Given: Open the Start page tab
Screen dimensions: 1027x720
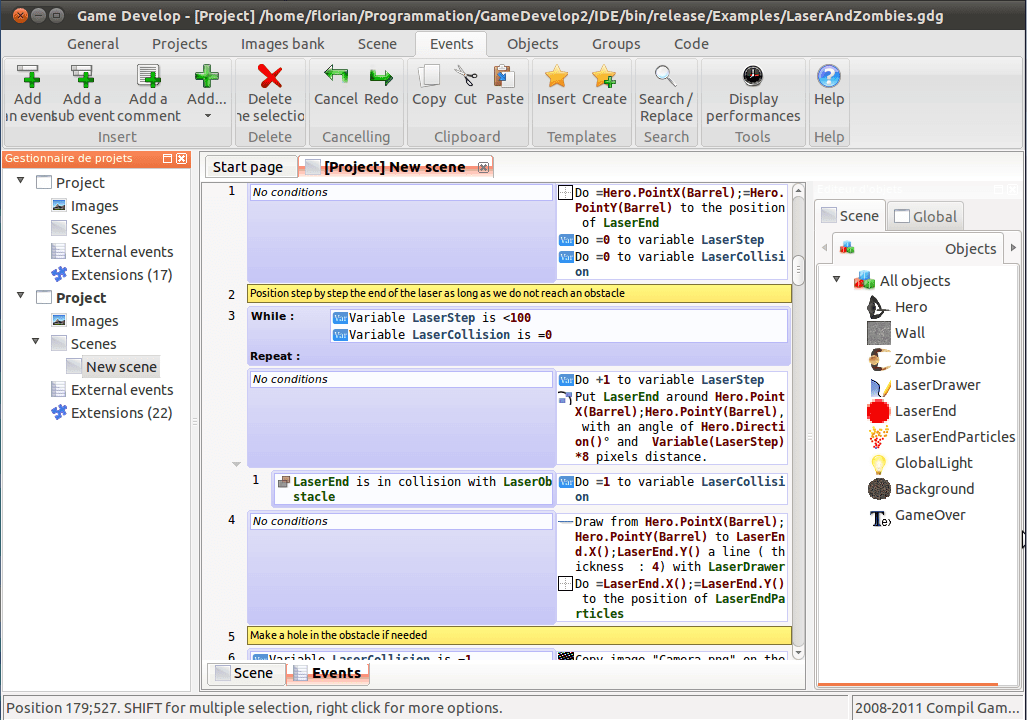Looking at the screenshot, I should (x=250, y=166).
